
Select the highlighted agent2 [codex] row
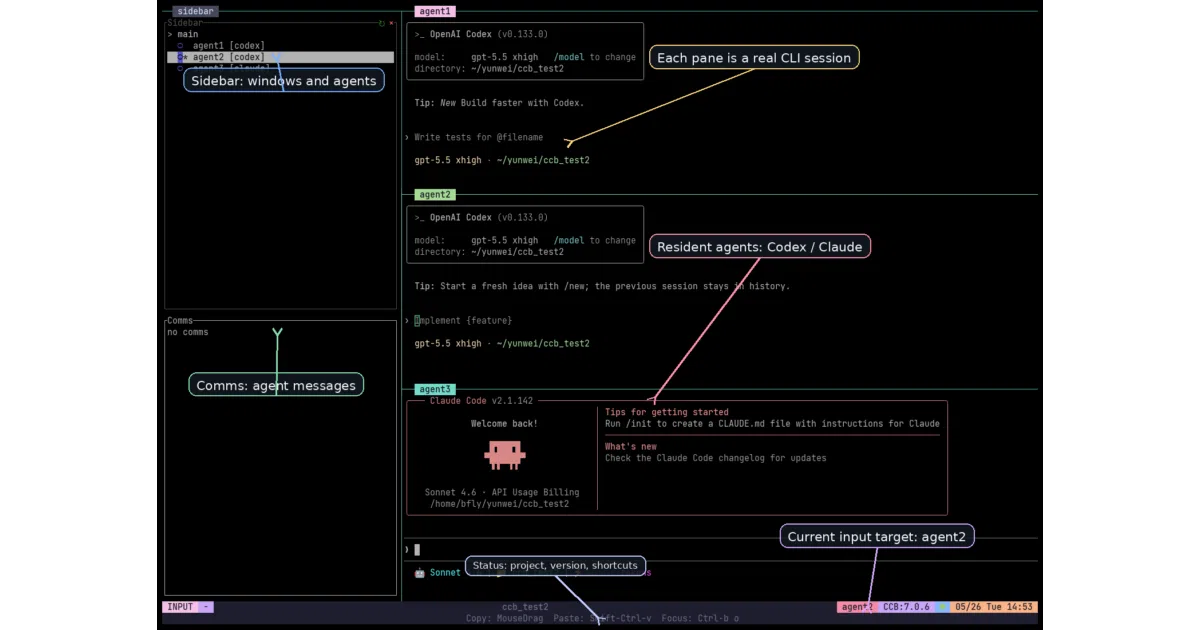(280, 58)
